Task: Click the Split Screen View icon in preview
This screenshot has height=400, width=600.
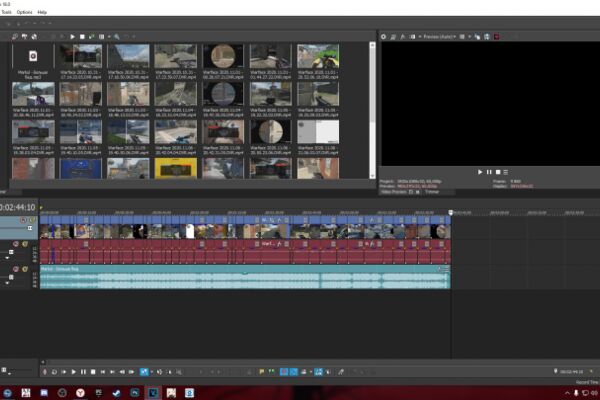Action: coord(412,37)
